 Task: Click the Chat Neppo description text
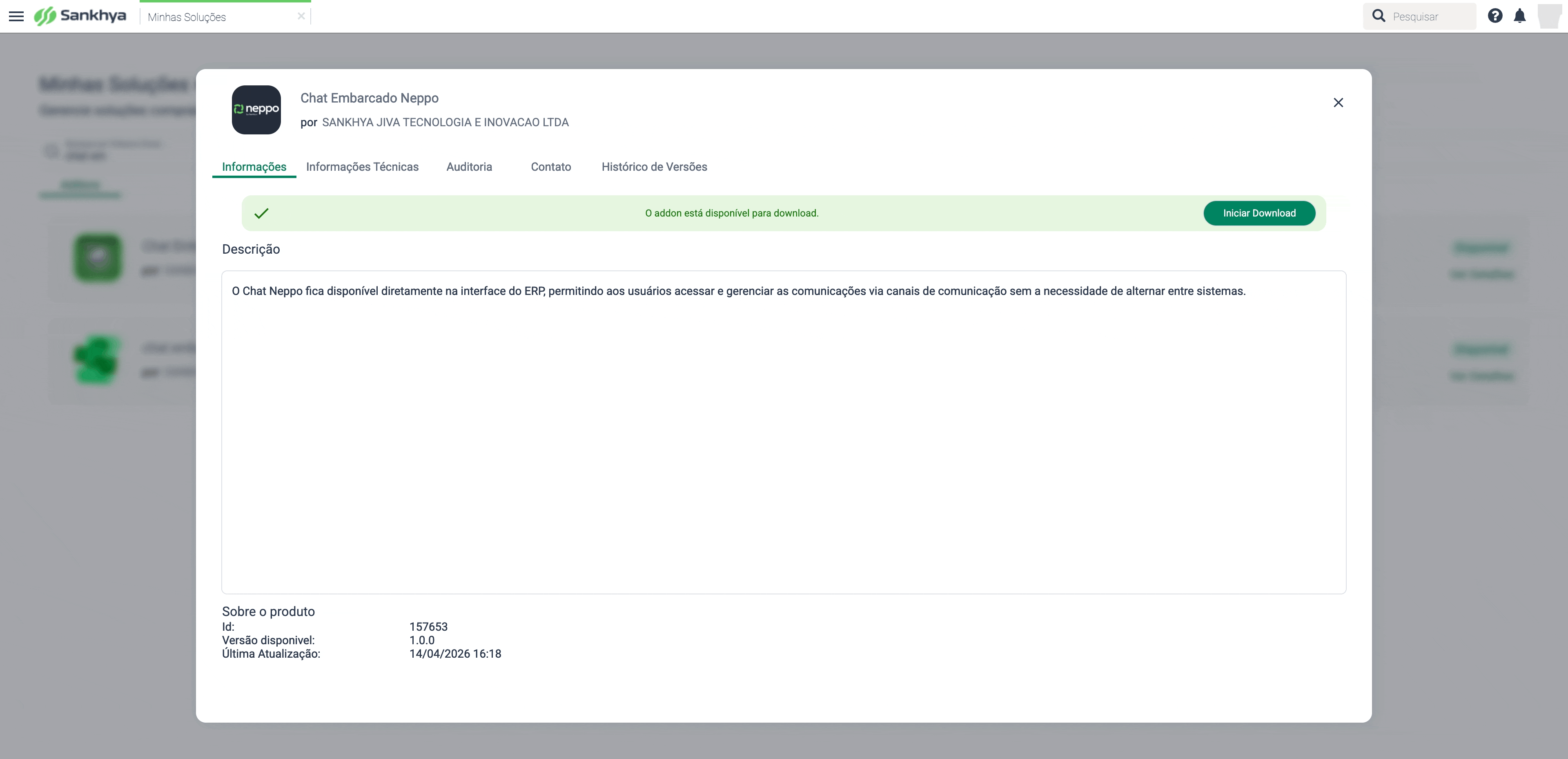pyautogui.click(x=738, y=291)
